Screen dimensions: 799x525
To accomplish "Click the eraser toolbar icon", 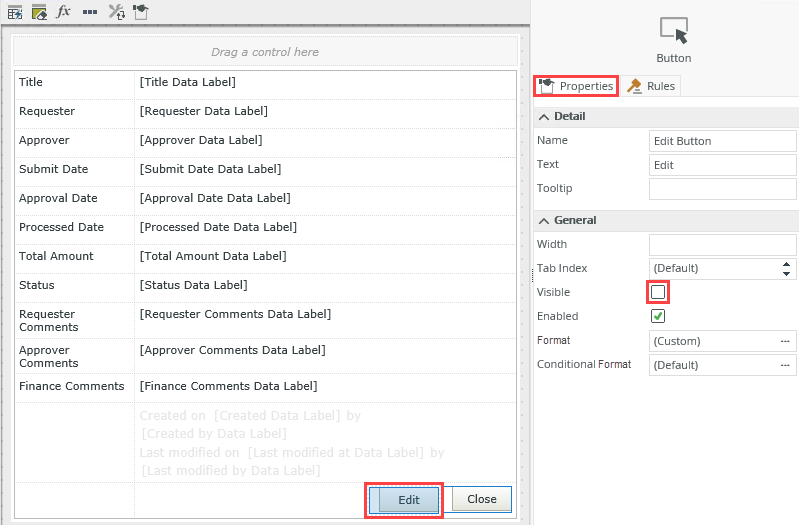I will [39, 12].
